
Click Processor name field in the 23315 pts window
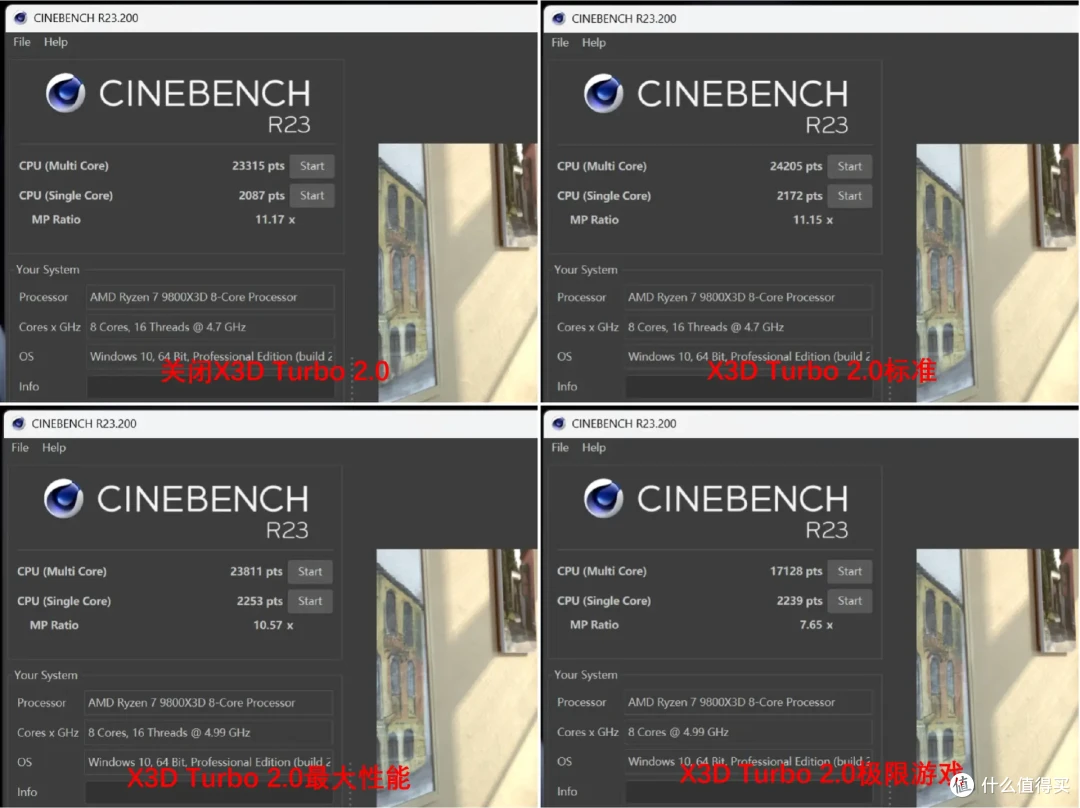(210, 298)
